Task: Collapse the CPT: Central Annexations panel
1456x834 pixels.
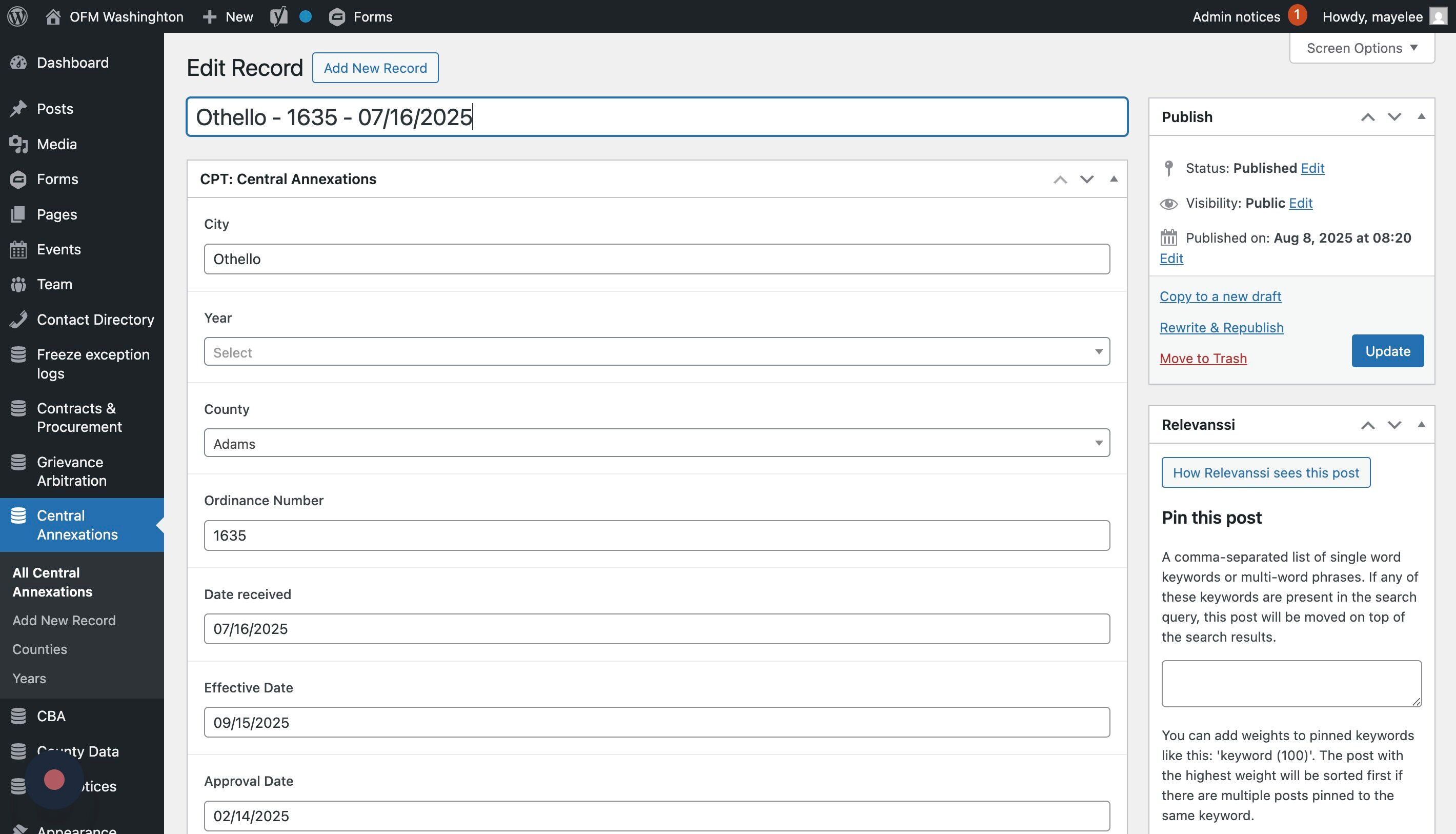Action: pyautogui.click(x=1114, y=178)
